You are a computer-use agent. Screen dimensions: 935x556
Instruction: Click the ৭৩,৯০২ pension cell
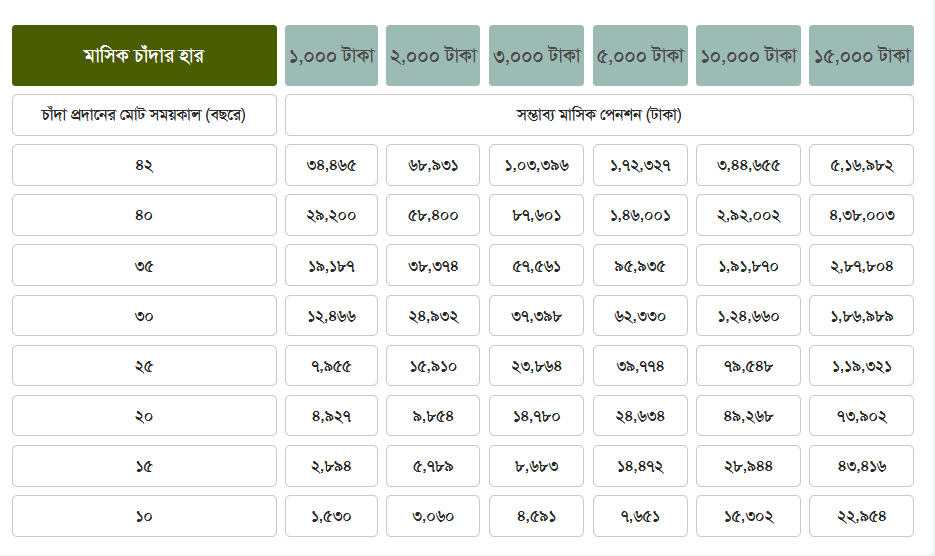[x=861, y=416]
